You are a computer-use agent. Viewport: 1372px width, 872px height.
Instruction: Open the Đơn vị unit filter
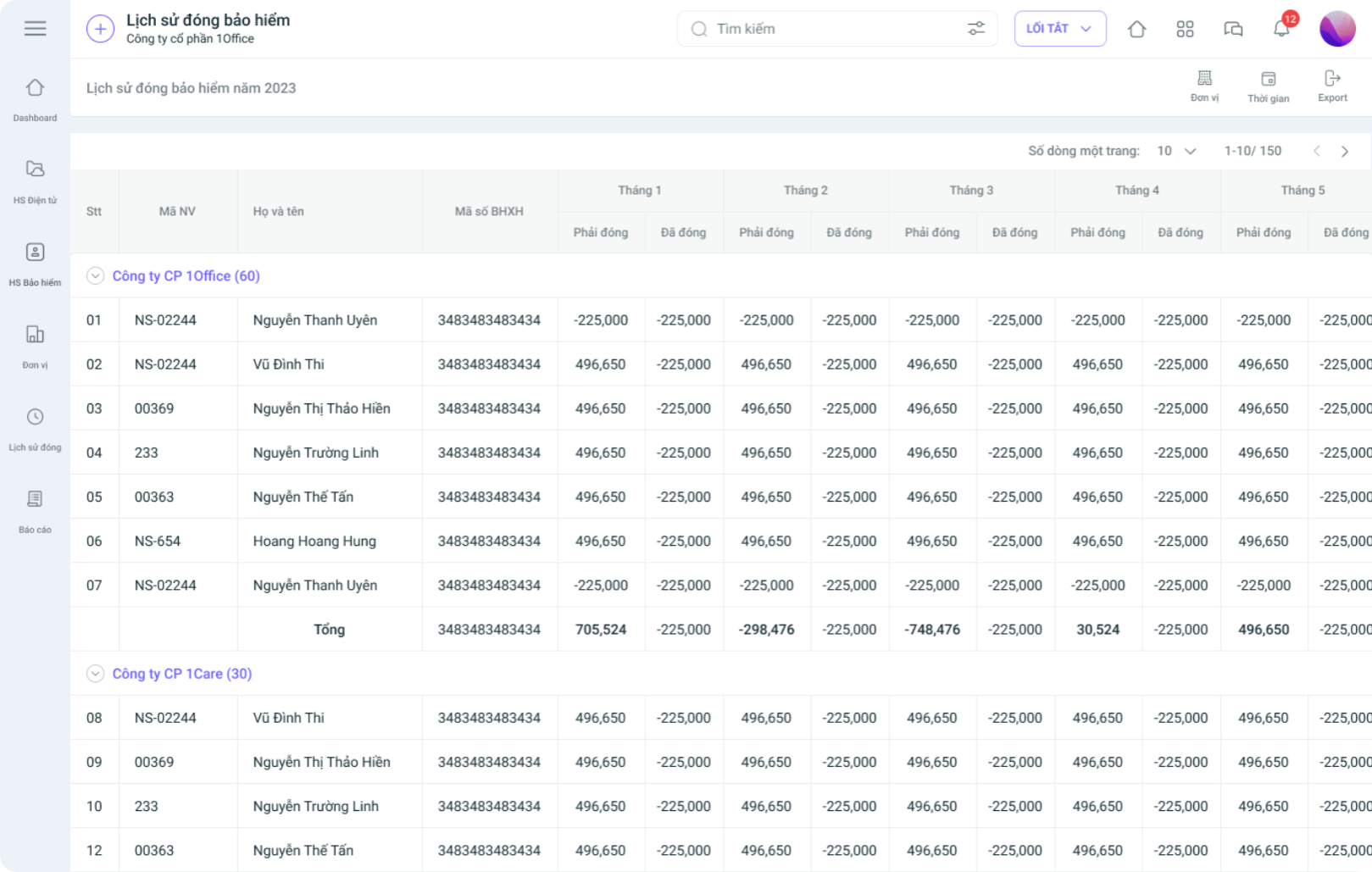(x=1204, y=86)
